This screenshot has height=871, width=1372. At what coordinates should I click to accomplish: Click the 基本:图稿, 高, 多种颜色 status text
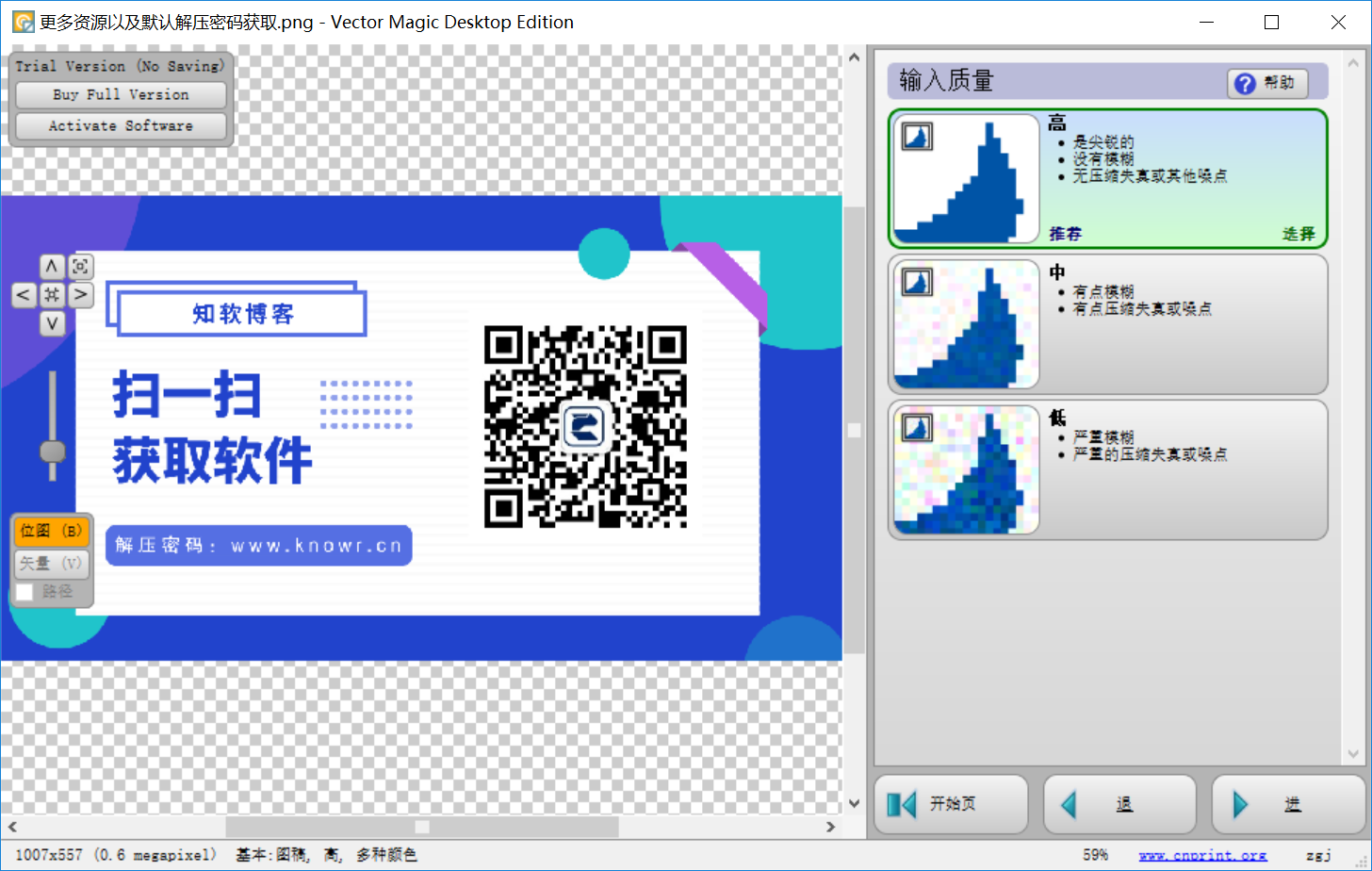click(x=326, y=855)
